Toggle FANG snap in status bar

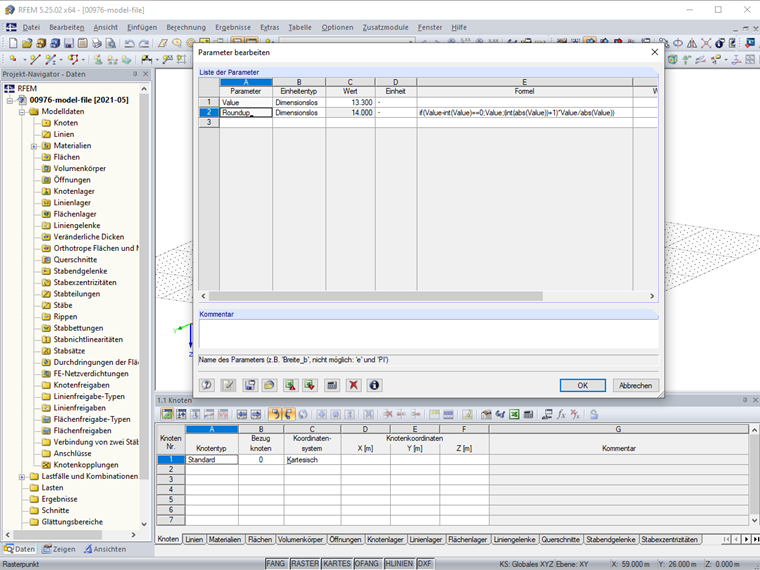[x=275, y=563]
